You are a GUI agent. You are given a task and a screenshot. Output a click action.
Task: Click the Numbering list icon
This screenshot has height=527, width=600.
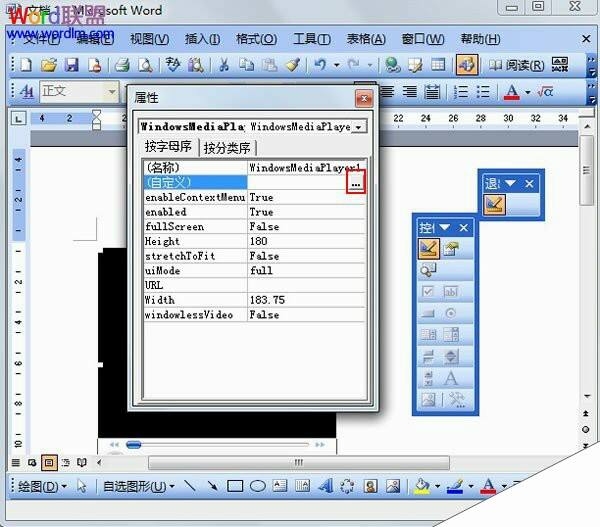pyautogui.click(x=461, y=92)
